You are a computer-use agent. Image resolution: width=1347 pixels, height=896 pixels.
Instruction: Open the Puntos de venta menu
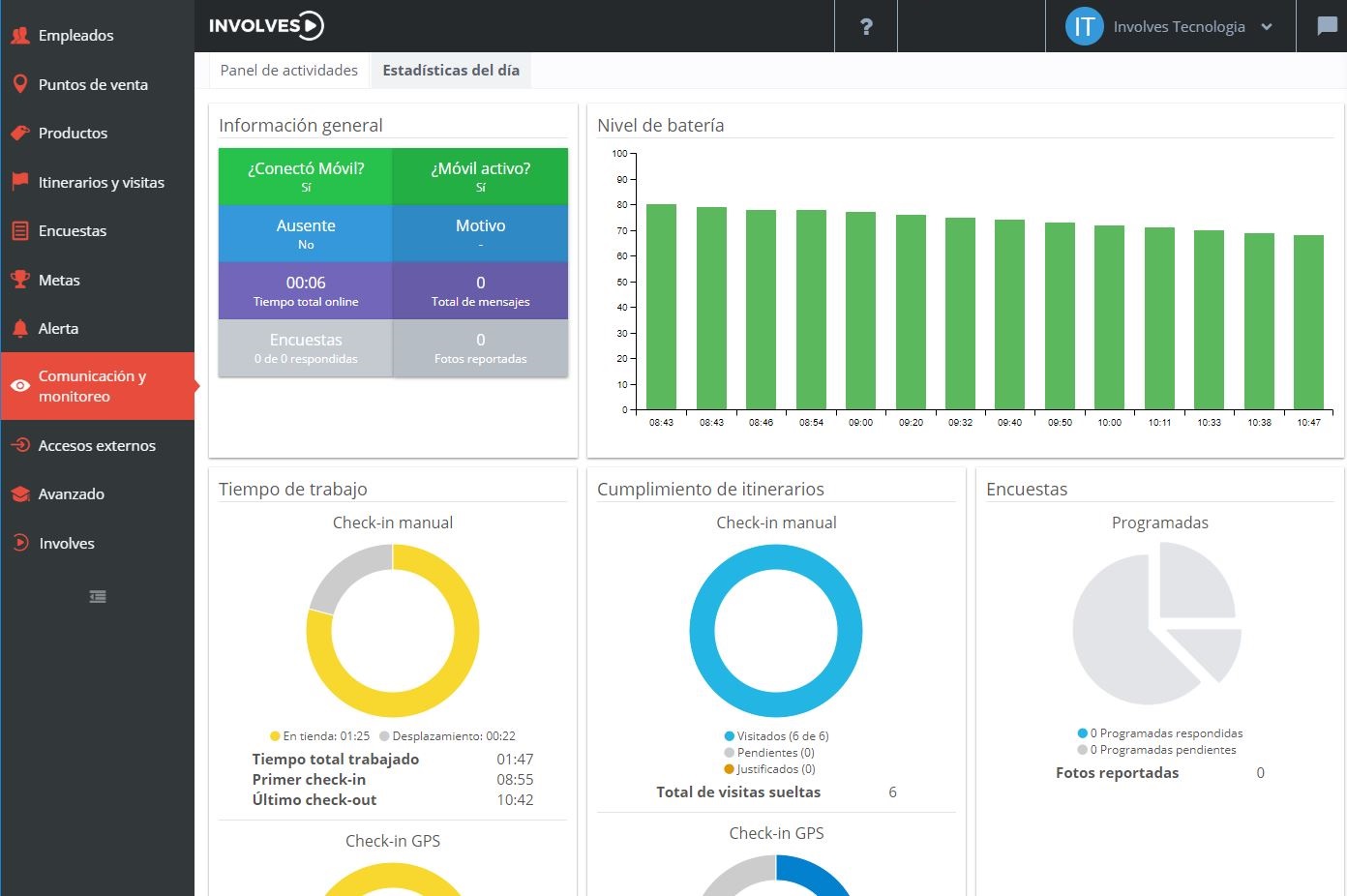[x=97, y=84]
